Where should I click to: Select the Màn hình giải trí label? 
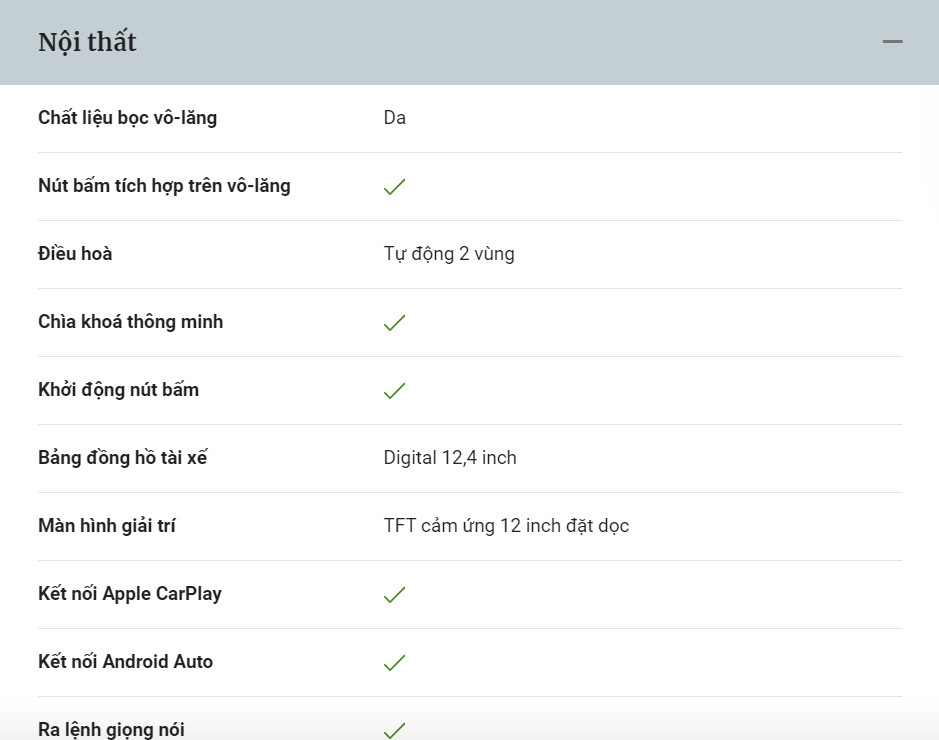click(x=107, y=526)
